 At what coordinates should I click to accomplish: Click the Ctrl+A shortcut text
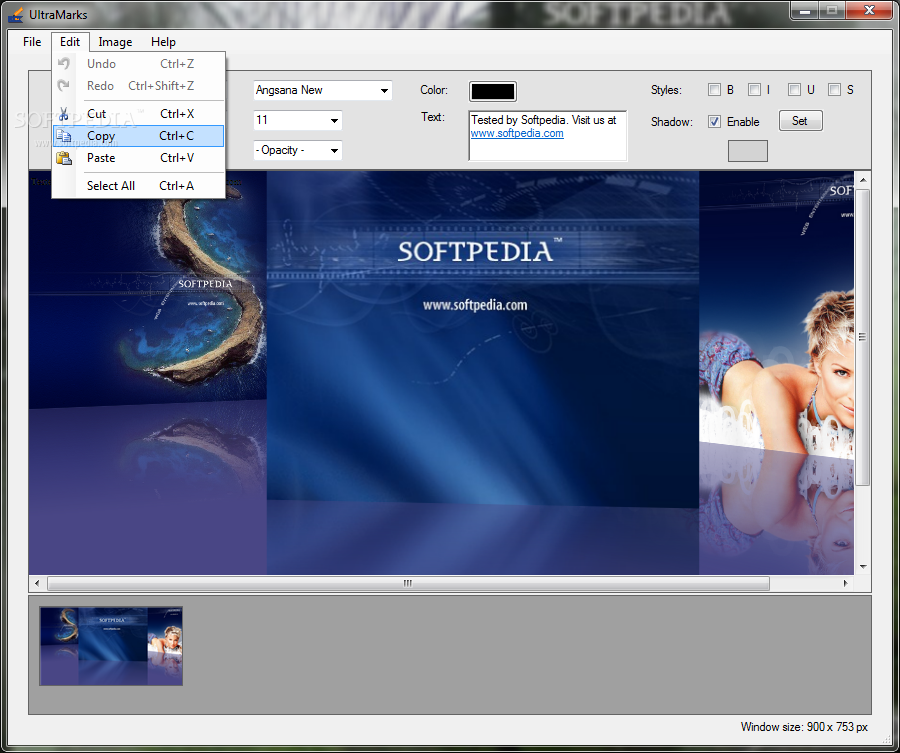point(177,186)
